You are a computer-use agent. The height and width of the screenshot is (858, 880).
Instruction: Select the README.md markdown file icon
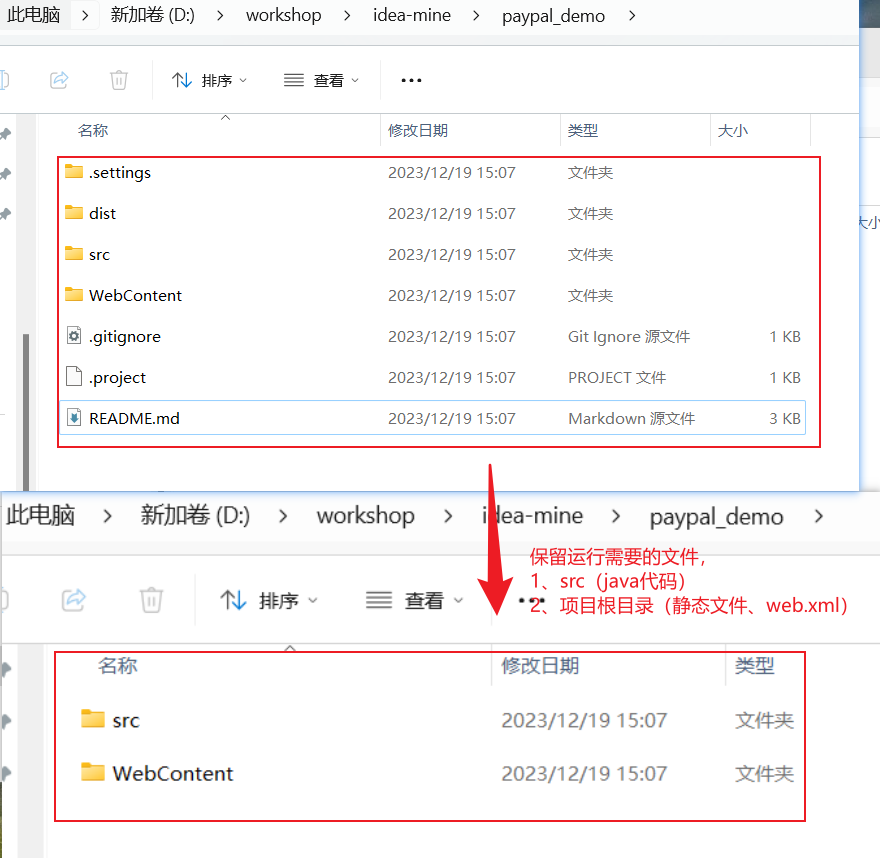[x=74, y=418]
